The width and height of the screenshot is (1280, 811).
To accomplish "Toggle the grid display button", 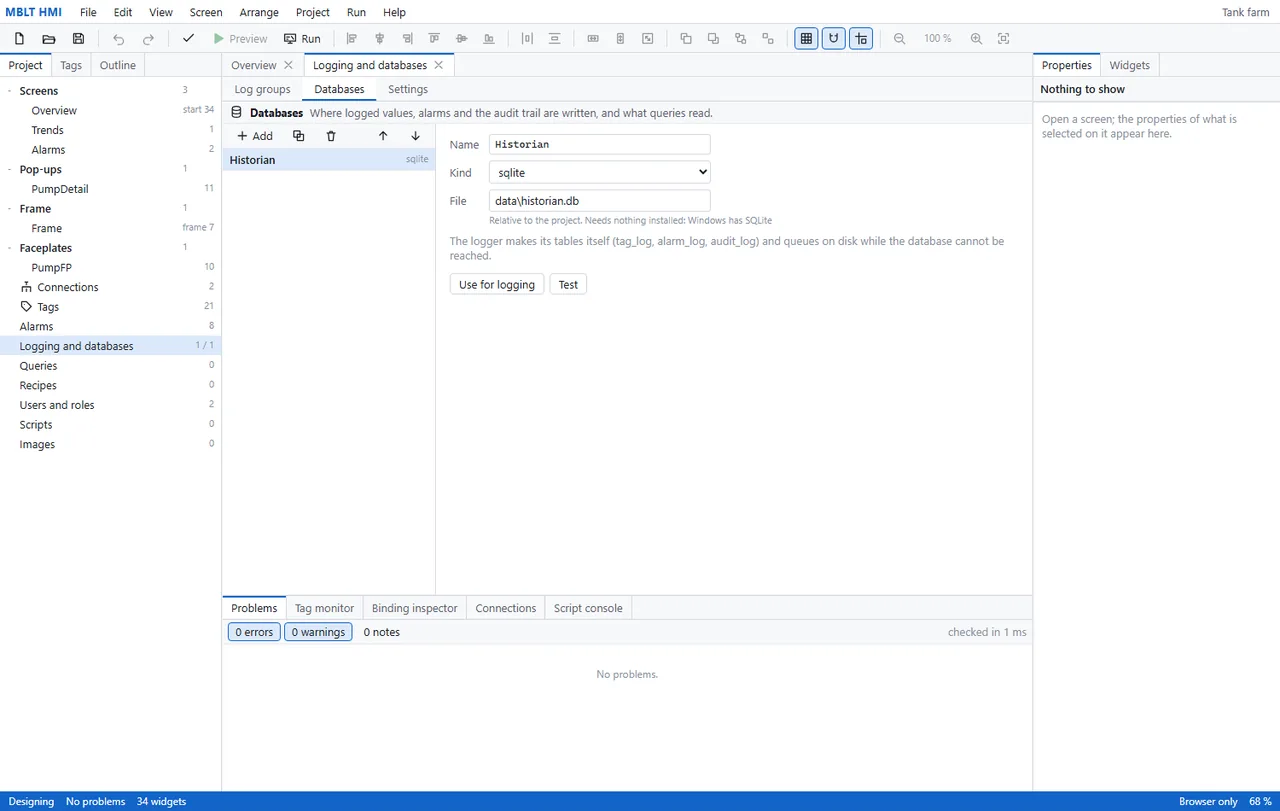I will pyautogui.click(x=806, y=39).
